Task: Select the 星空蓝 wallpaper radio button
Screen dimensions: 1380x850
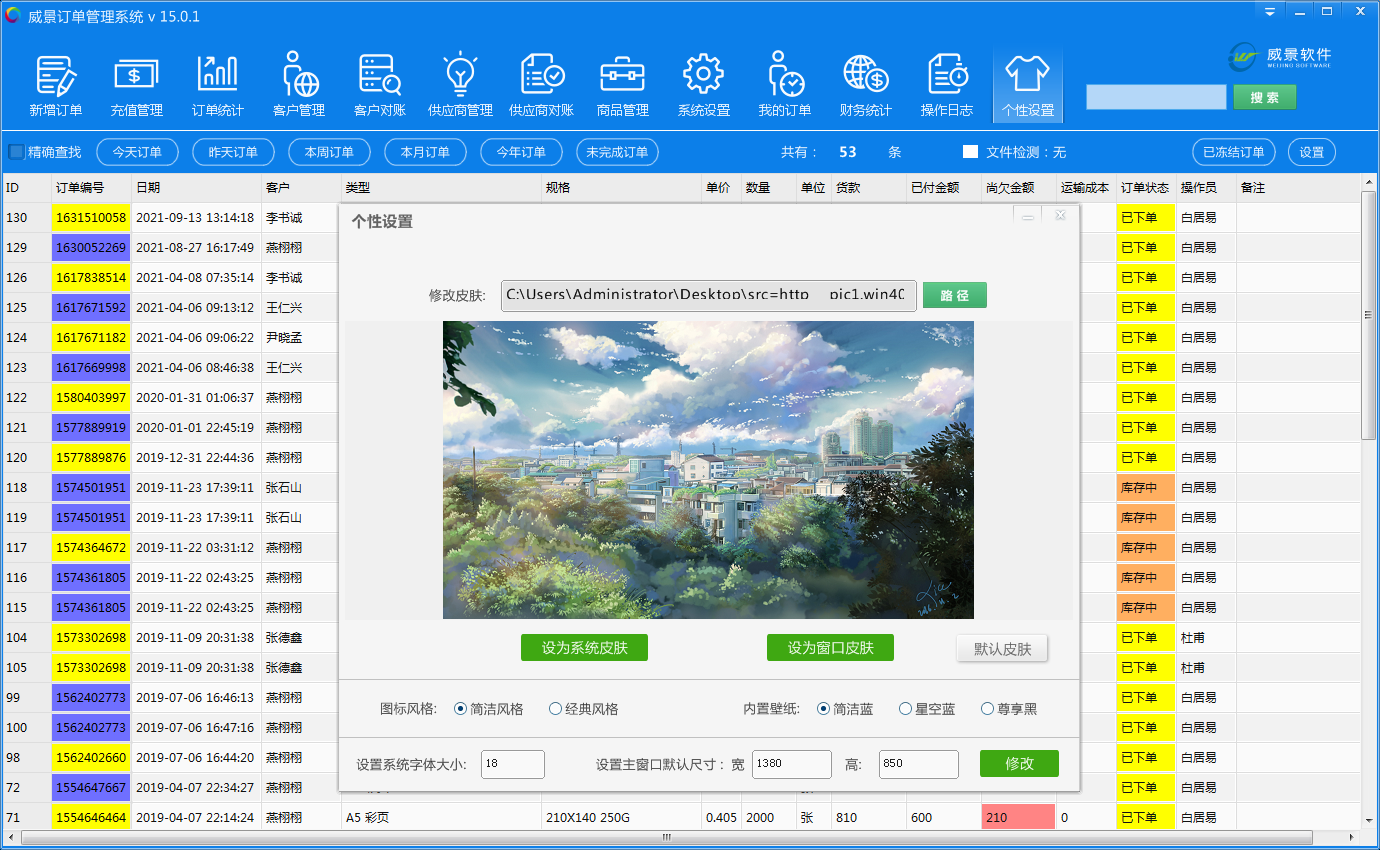Action: (x=906, y=709)
